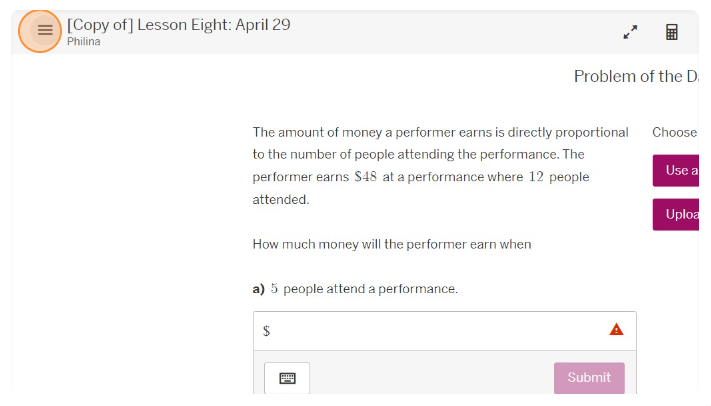Submit the answer for part a
The image size is (711, 406).
pyautogui.click(x=589, y=378)
